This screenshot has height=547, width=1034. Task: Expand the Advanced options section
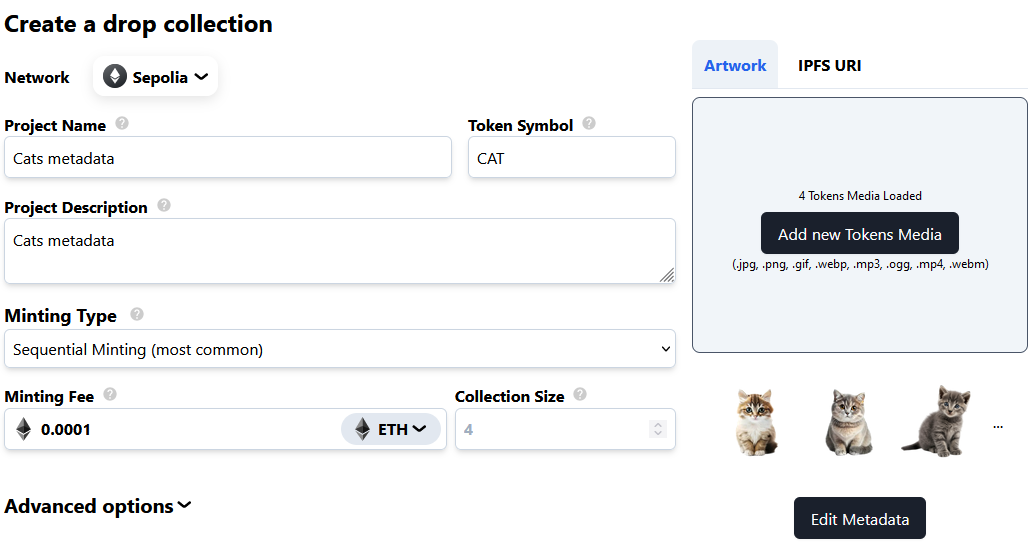pyautogui.click(x=98, y=506)
